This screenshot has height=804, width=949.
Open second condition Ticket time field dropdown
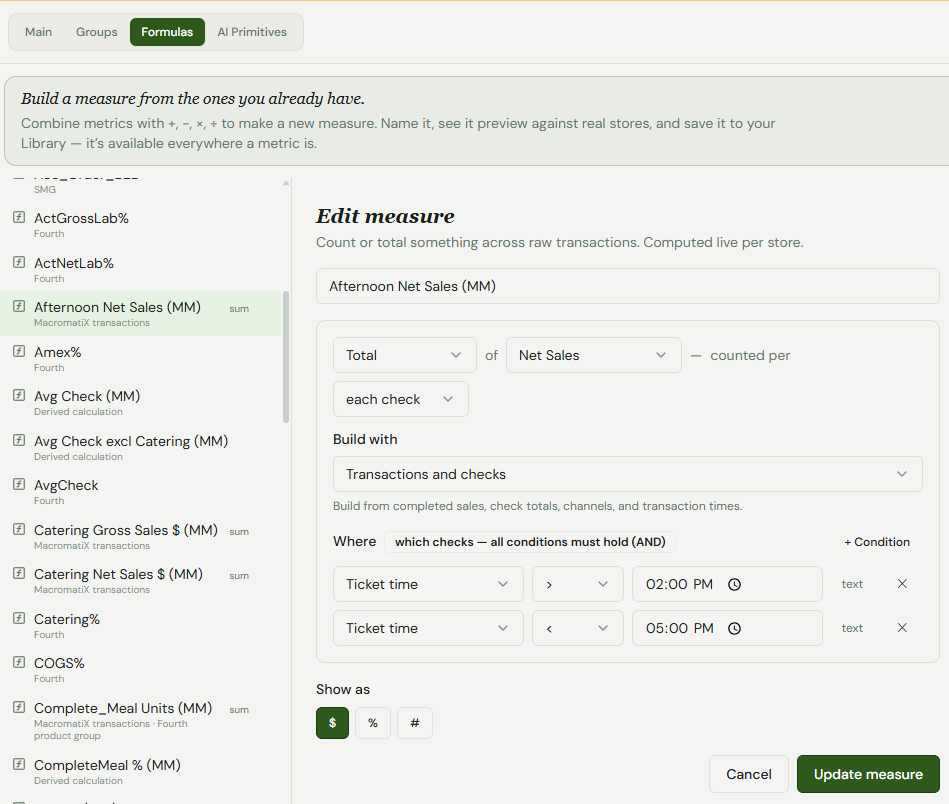(x=428, y=628)
